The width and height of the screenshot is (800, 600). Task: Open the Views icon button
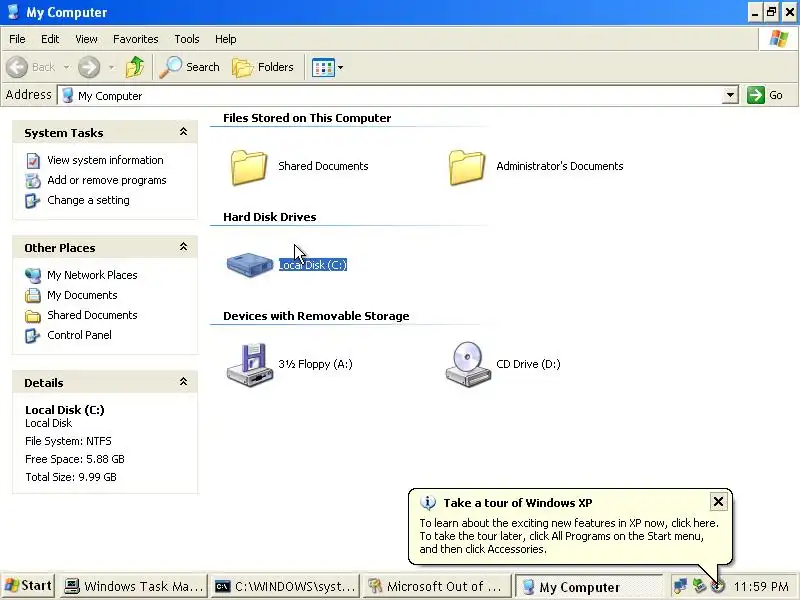click(x=323, y=67)
